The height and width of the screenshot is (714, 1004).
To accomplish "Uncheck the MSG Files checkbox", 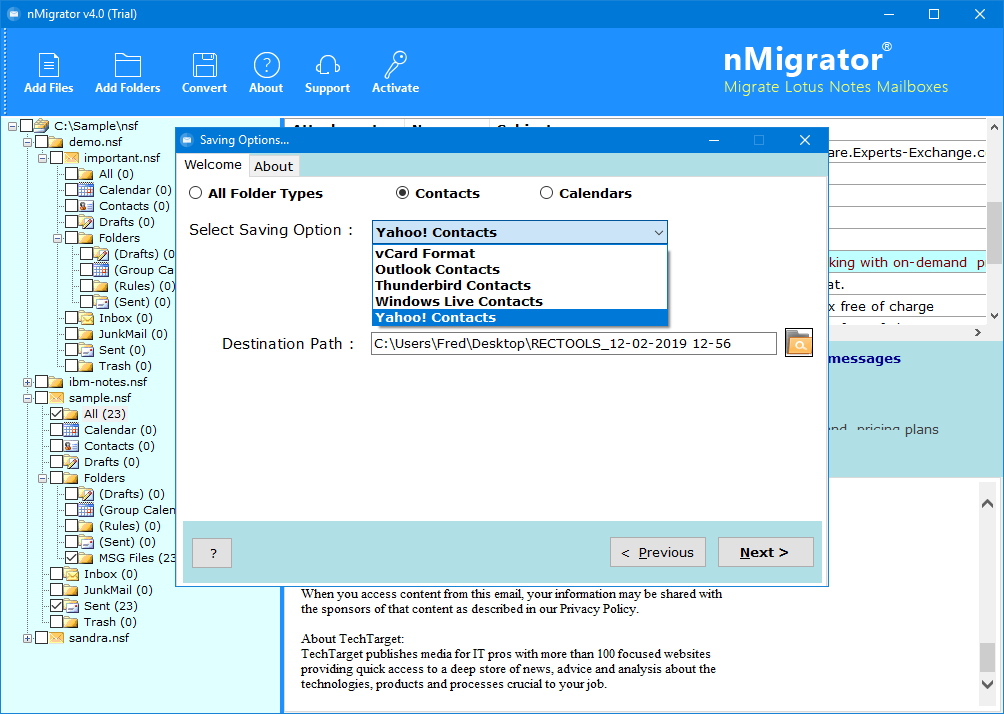I will coord(72,558).
